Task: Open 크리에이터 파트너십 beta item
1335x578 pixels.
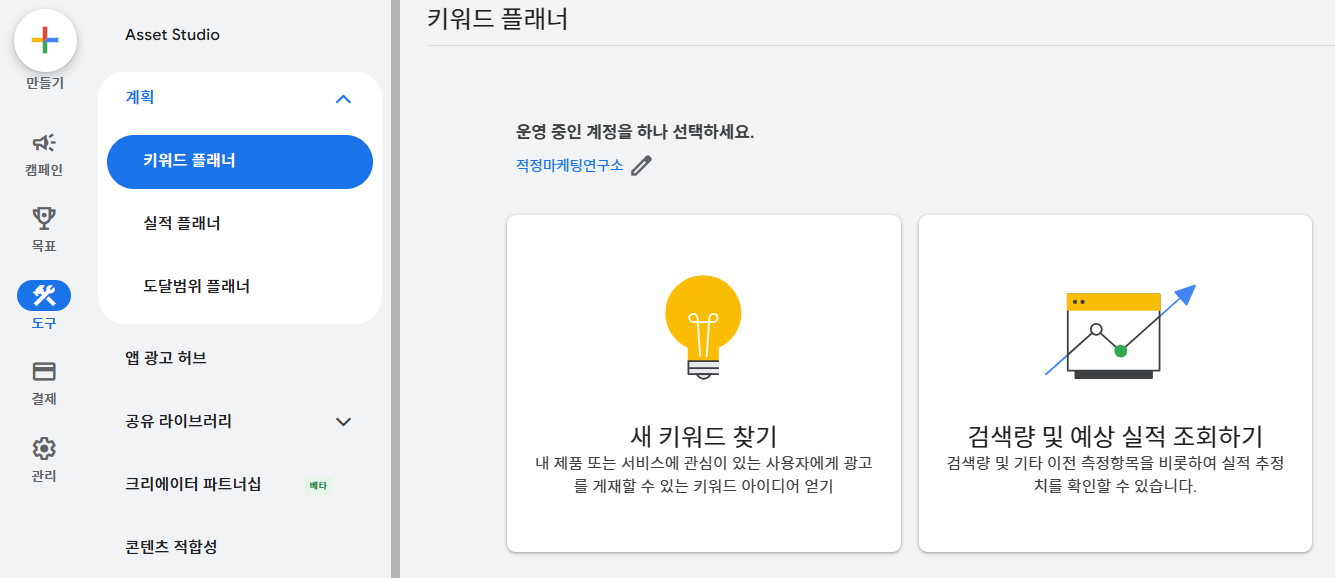Action: (193, 485)
